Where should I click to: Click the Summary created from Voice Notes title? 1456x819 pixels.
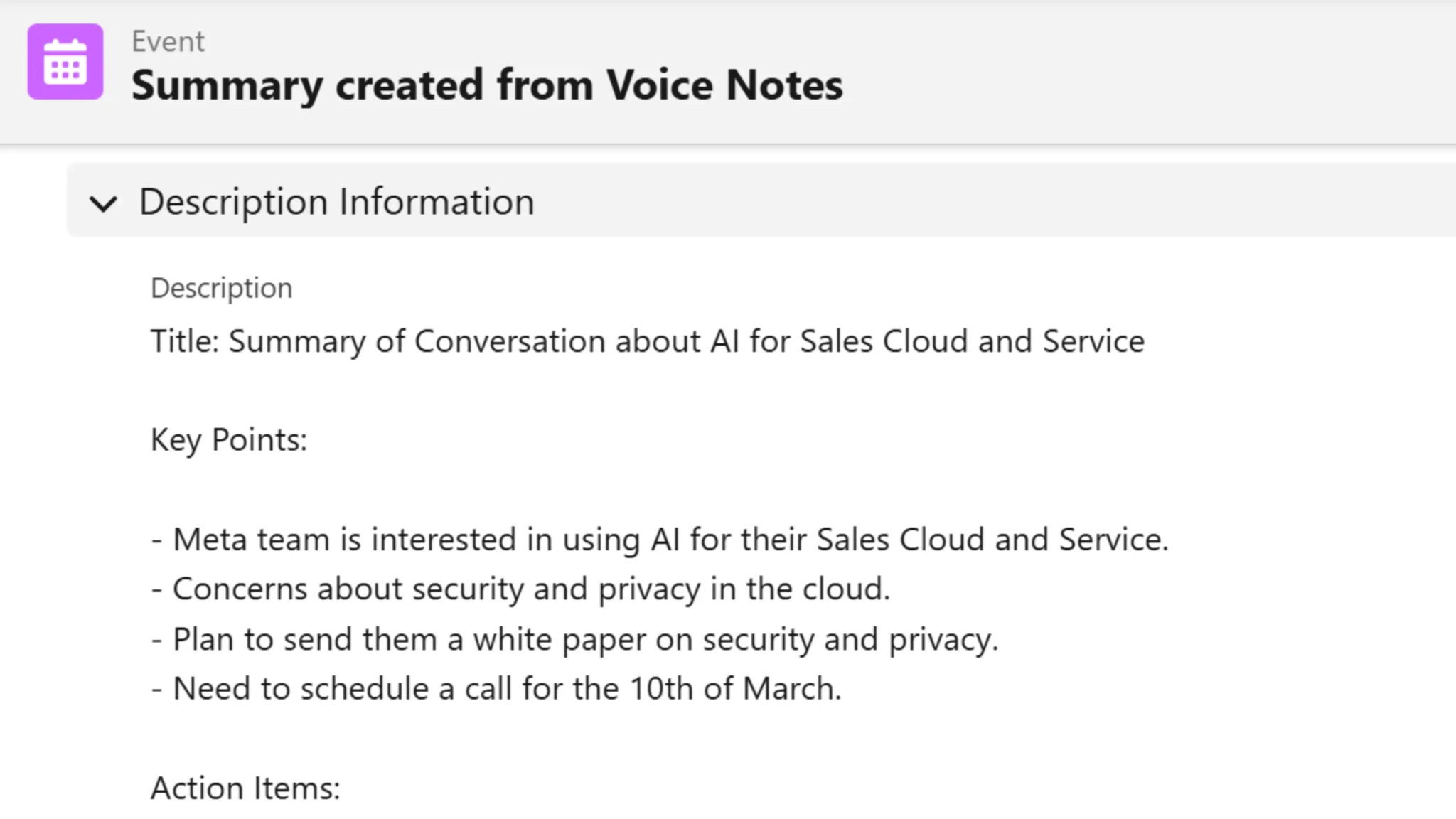tap(487, 85)
